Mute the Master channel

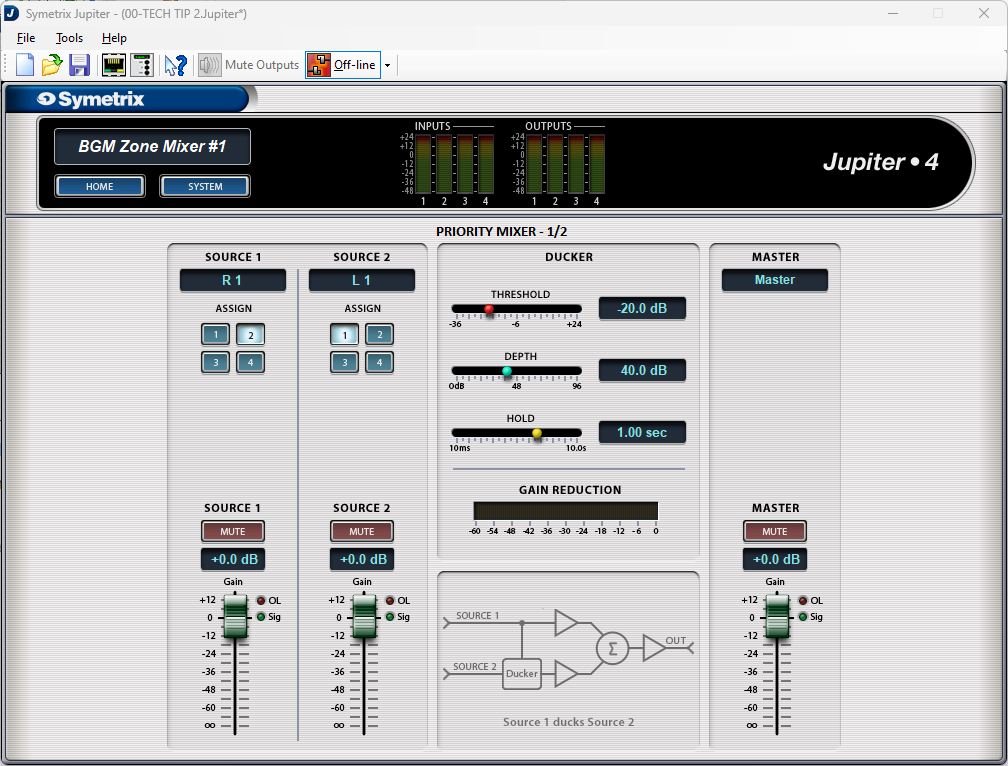click(774, 531)
